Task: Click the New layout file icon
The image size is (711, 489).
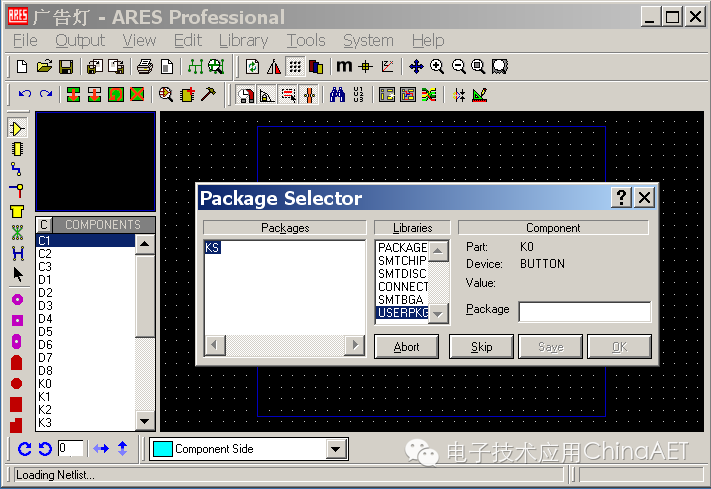Action: point(22,67)
